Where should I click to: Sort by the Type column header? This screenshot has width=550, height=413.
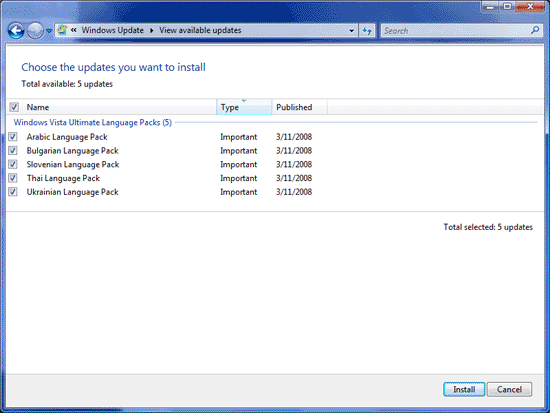pos(244,107)
